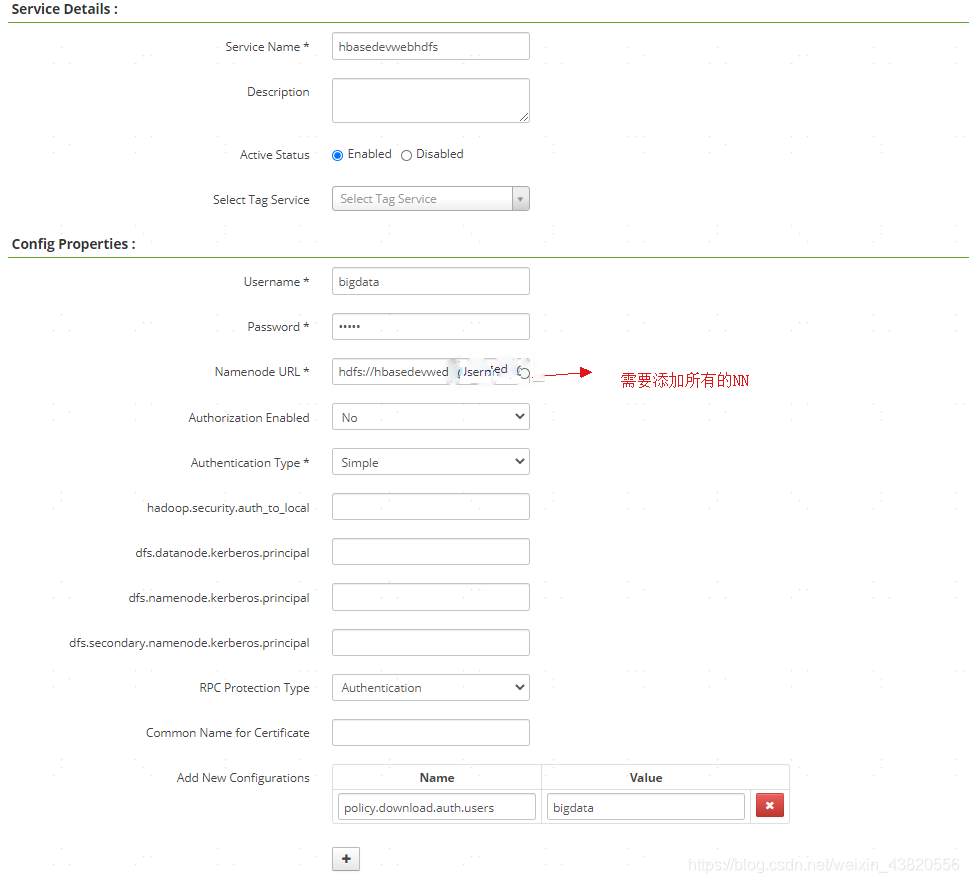Click the dfs.namenode.kerberos.principal field
969x883 pixels.
pos(430,596)
